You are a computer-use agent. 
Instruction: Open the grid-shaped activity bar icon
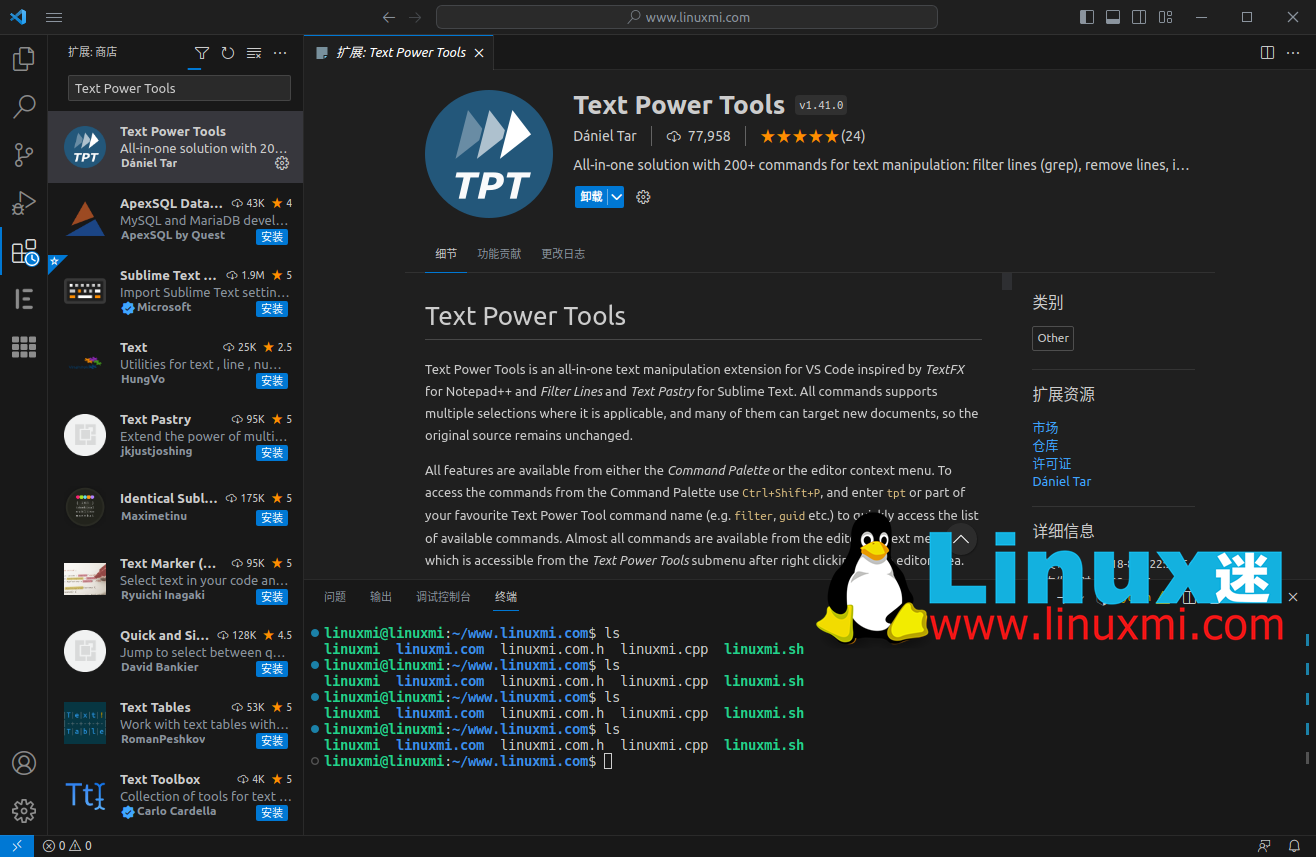(24, 347)
